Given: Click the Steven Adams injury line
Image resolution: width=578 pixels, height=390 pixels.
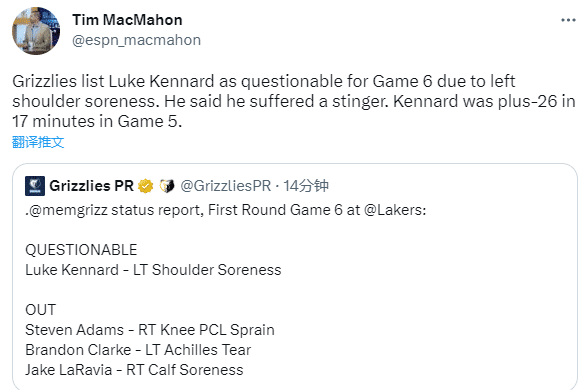Looking at the screenshot, I should coord(150,330).
